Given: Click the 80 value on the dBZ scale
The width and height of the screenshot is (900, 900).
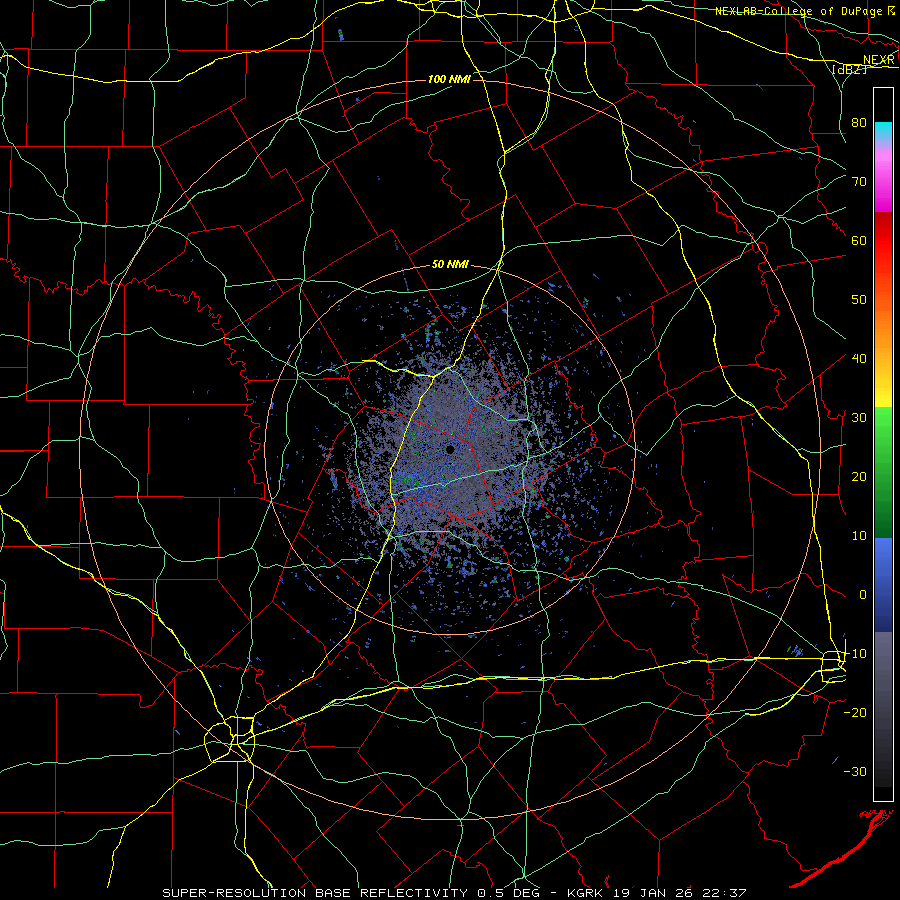Looking at the screenshot, I should pyautogui.click(x=859, y=122).
